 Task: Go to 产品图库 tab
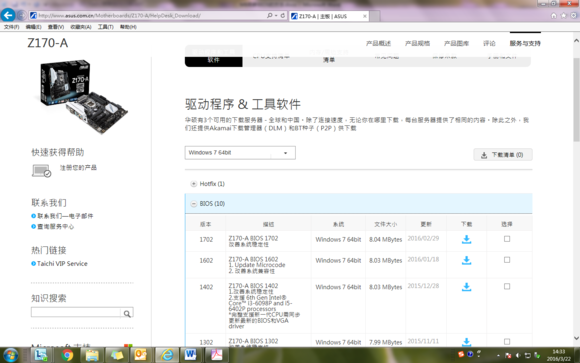point(456,43)
